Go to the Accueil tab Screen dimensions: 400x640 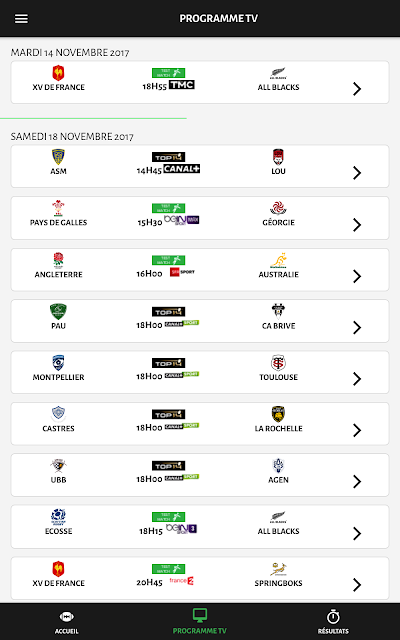[x=67, y=622]
